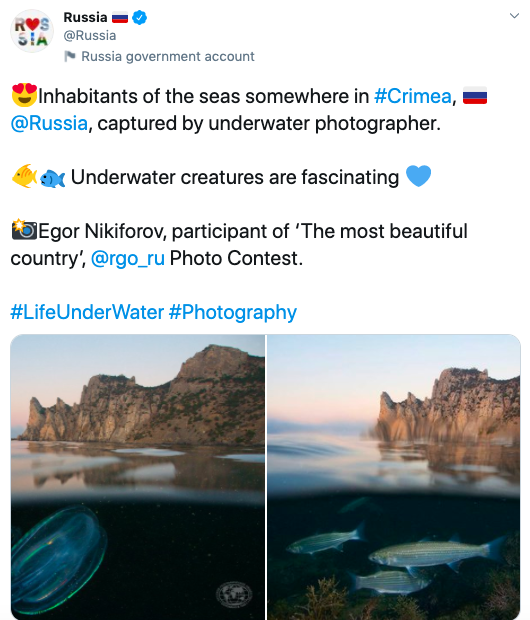Open the @Russia handle under name
530x620 pixels.
90,36
